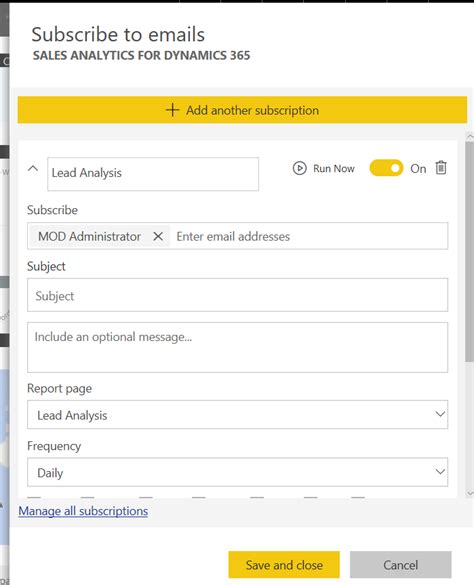The image size is (474, 585).
Task: Click Save and close
Action: point(284,564)
